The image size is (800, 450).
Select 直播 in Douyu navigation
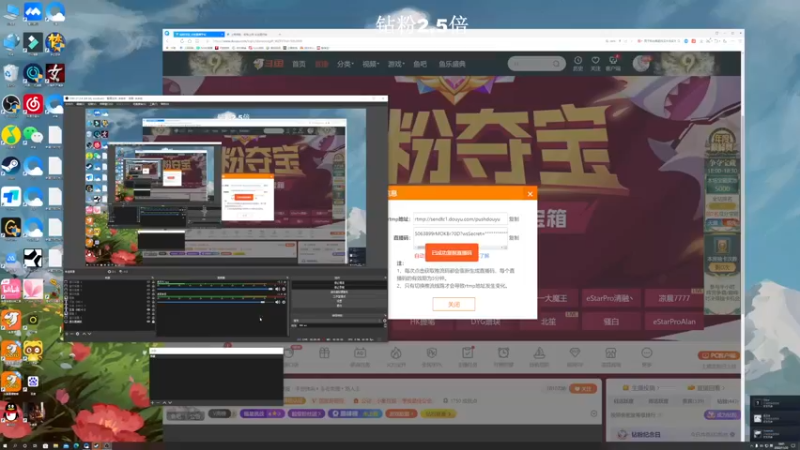321,64
